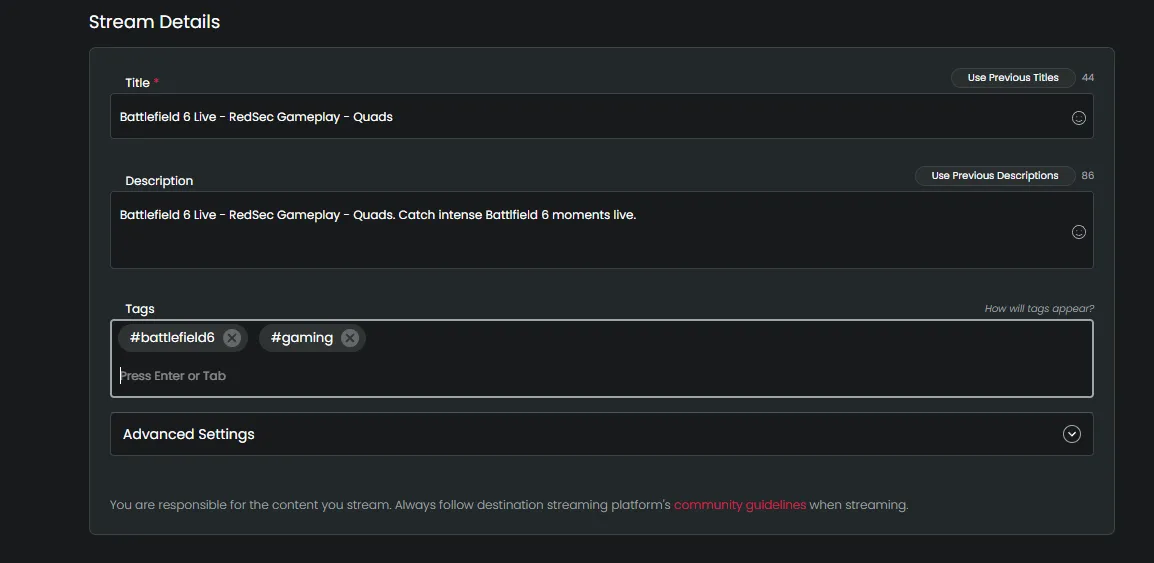Focus the Title text input
This screenshot has height=563, width=1154.
[580, 117]
